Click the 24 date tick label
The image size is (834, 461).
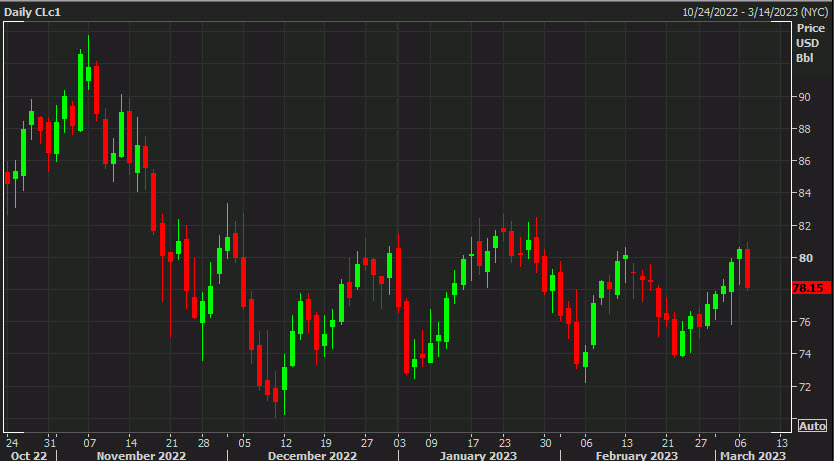tap(12, 443)
